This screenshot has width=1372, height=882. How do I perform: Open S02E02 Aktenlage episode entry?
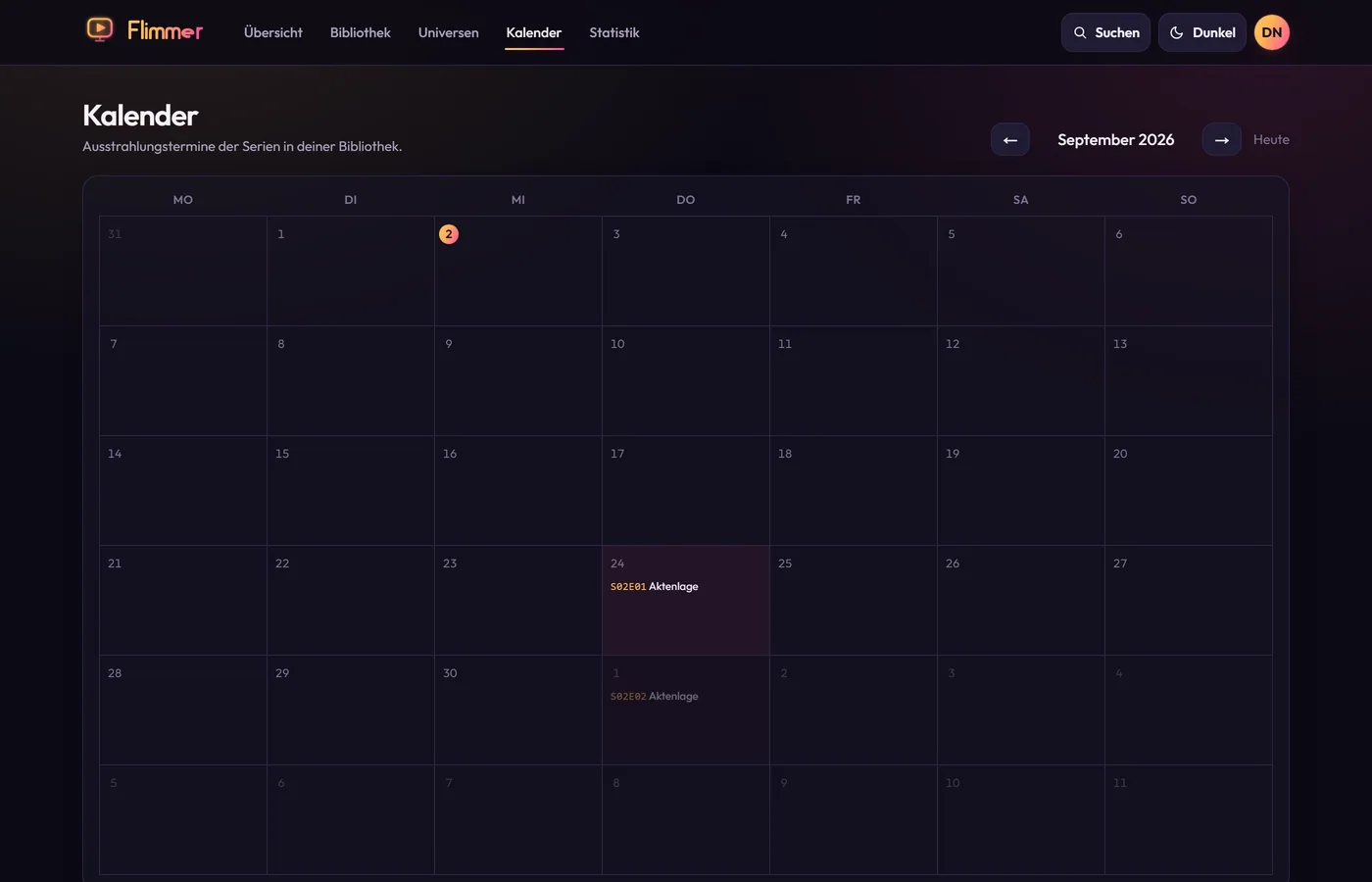[655, 696]
